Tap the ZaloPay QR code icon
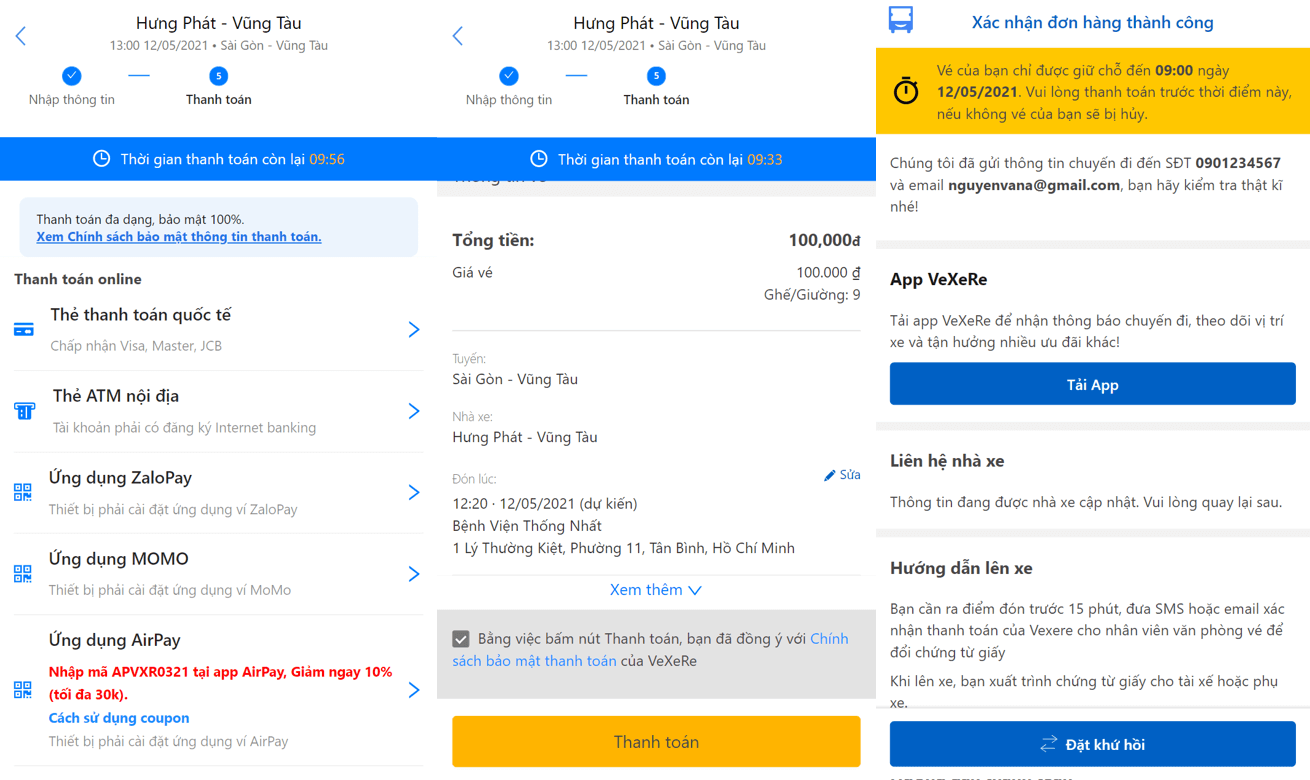This screenshot has width=1310, height=780. click(23, 492)
